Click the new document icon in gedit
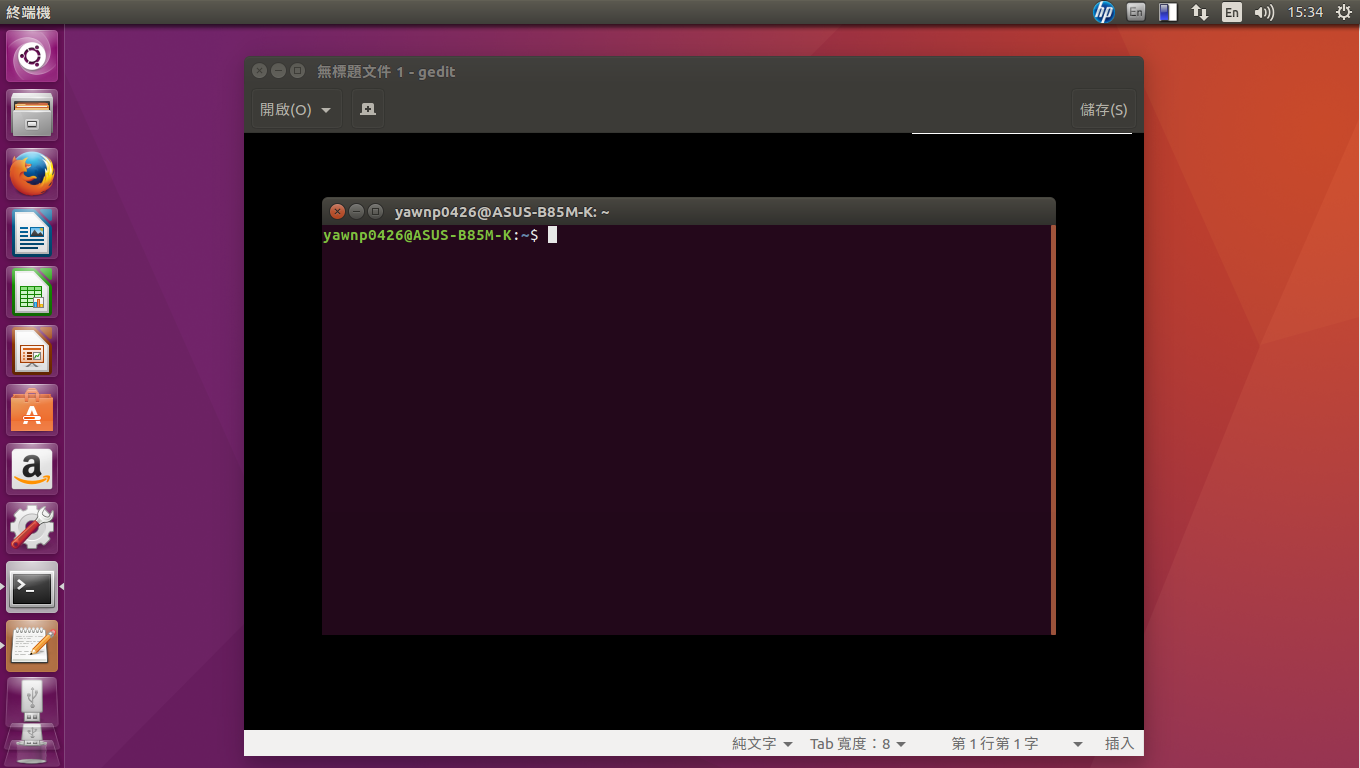This screenshot has width=1360, height=768. [x=368, y=109]
